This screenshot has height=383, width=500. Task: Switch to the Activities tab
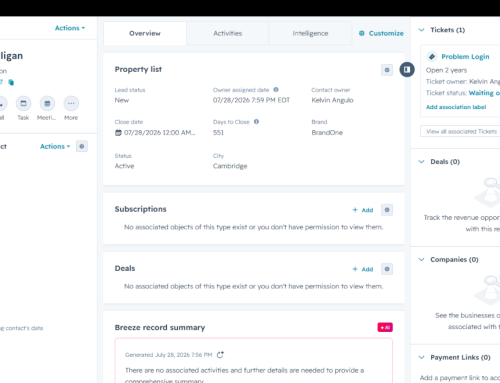[228, 33]
